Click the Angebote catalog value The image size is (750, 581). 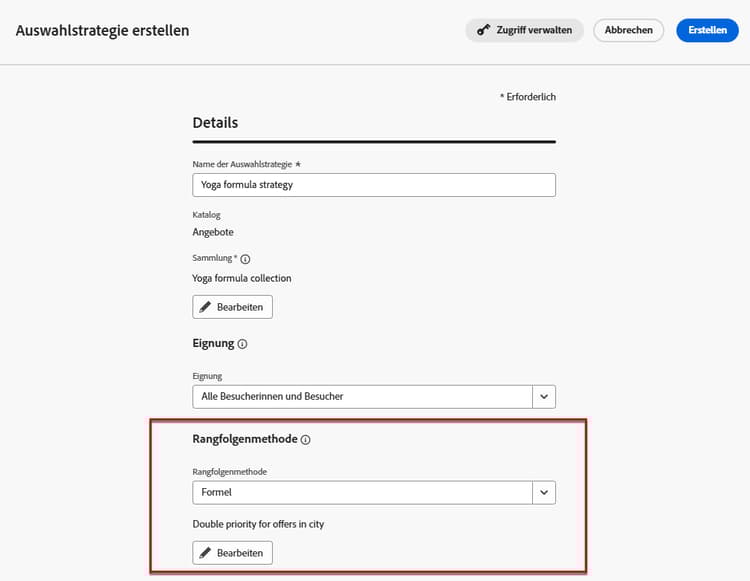213,232
